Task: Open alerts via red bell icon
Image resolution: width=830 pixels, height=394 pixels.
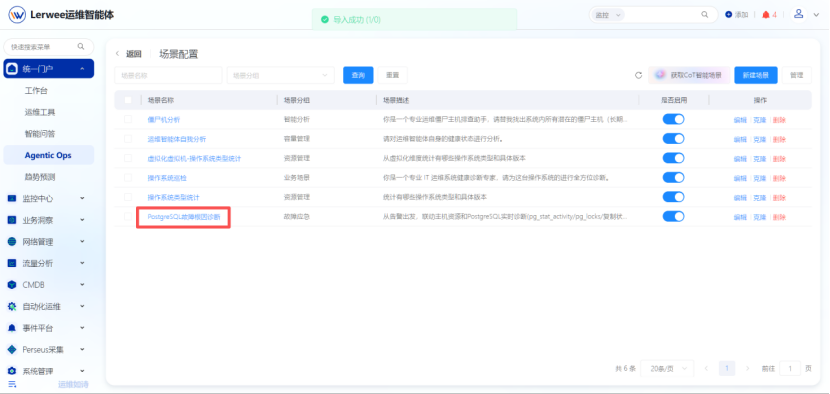Action: coord(765,15)
